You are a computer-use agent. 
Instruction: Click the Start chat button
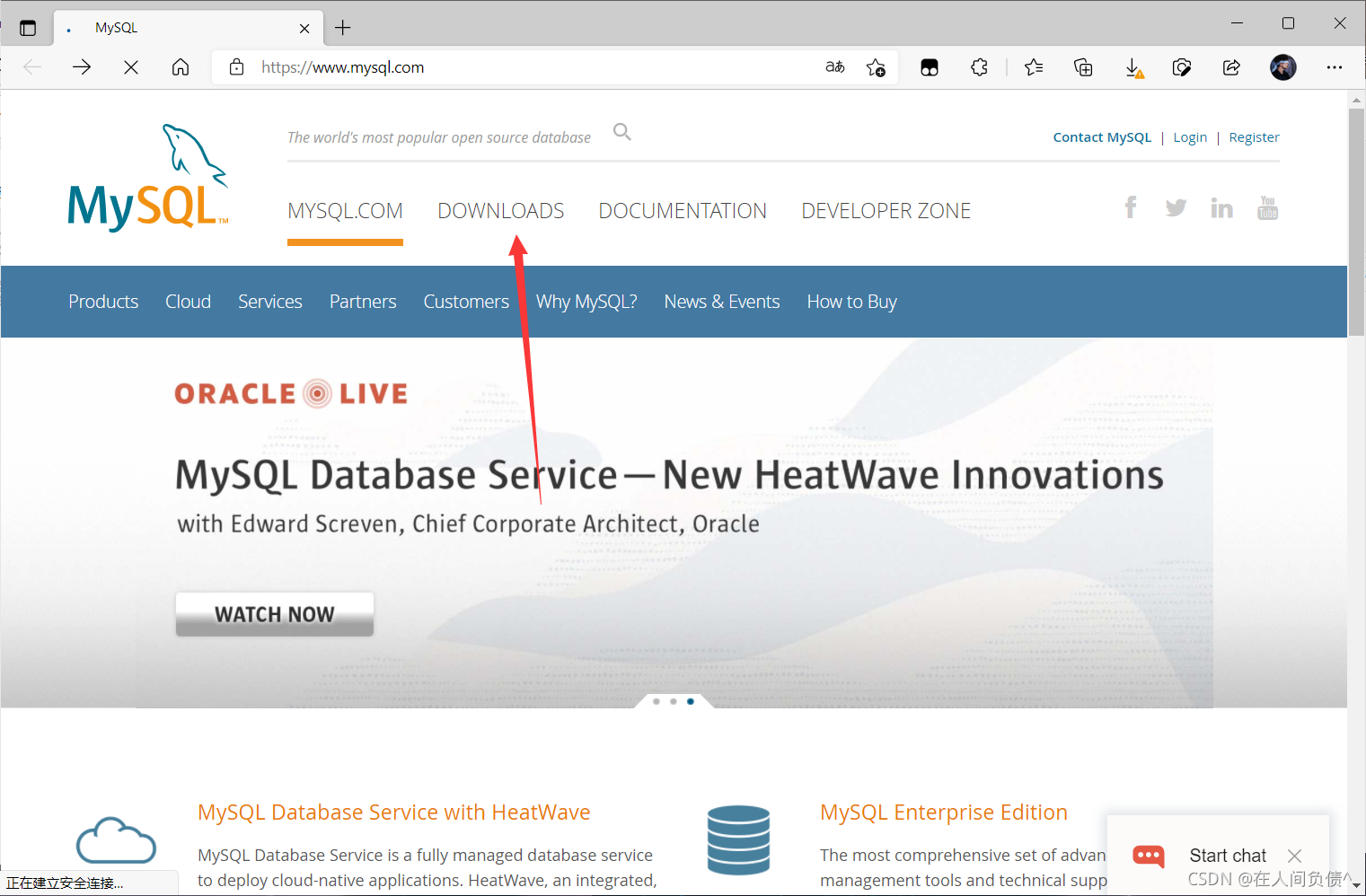pos(1227,856)
